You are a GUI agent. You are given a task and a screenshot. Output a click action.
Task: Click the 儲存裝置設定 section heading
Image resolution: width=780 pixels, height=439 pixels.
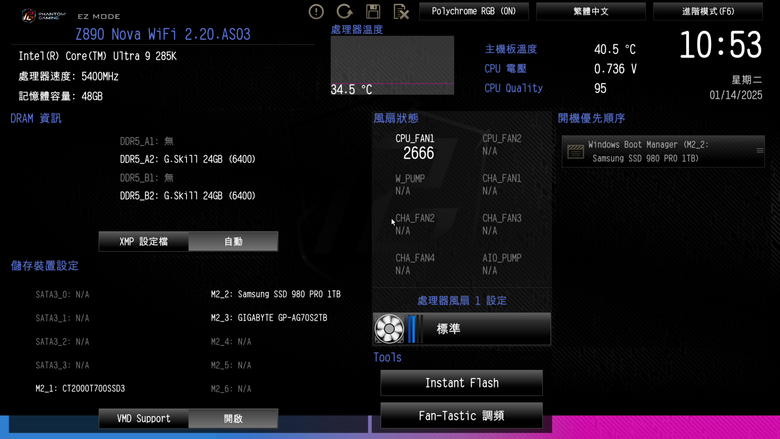point(45,265)
